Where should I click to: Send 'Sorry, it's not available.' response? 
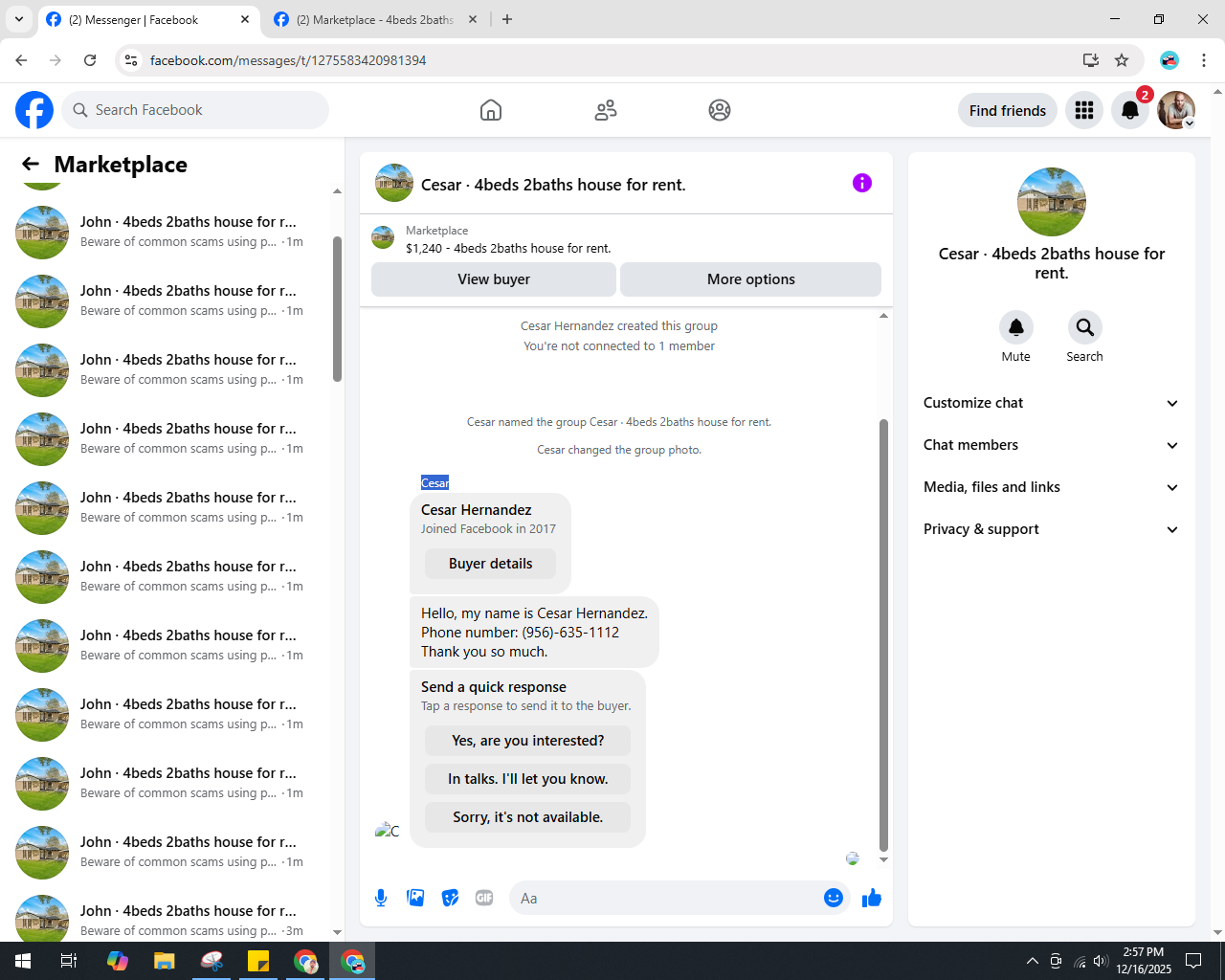[528, 817]
